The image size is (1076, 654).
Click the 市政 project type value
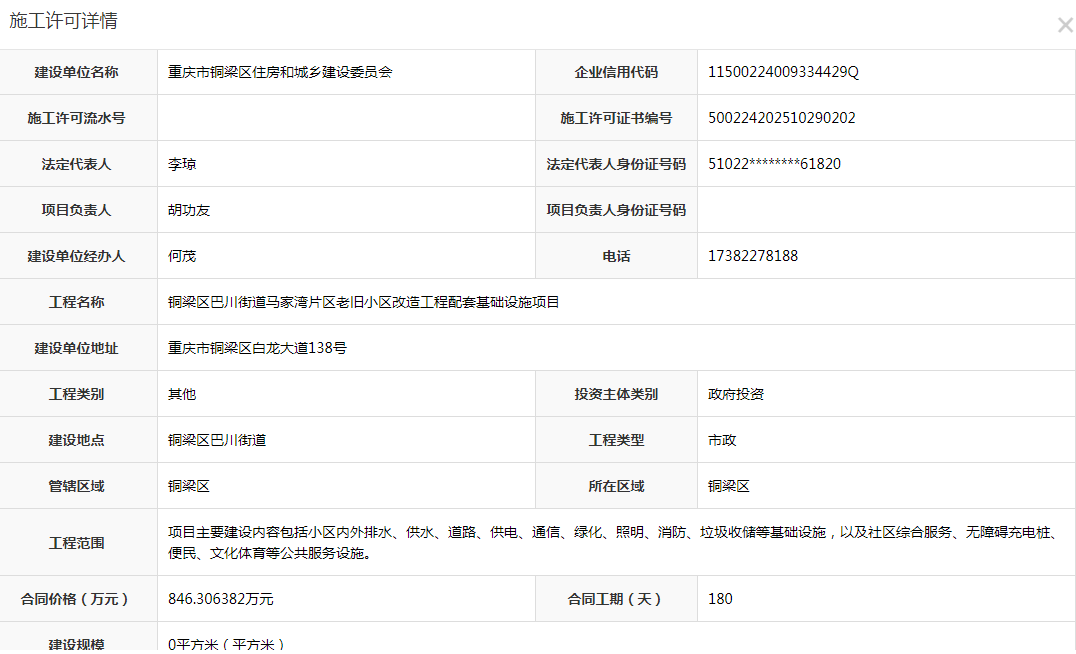[x=722, y=440]
